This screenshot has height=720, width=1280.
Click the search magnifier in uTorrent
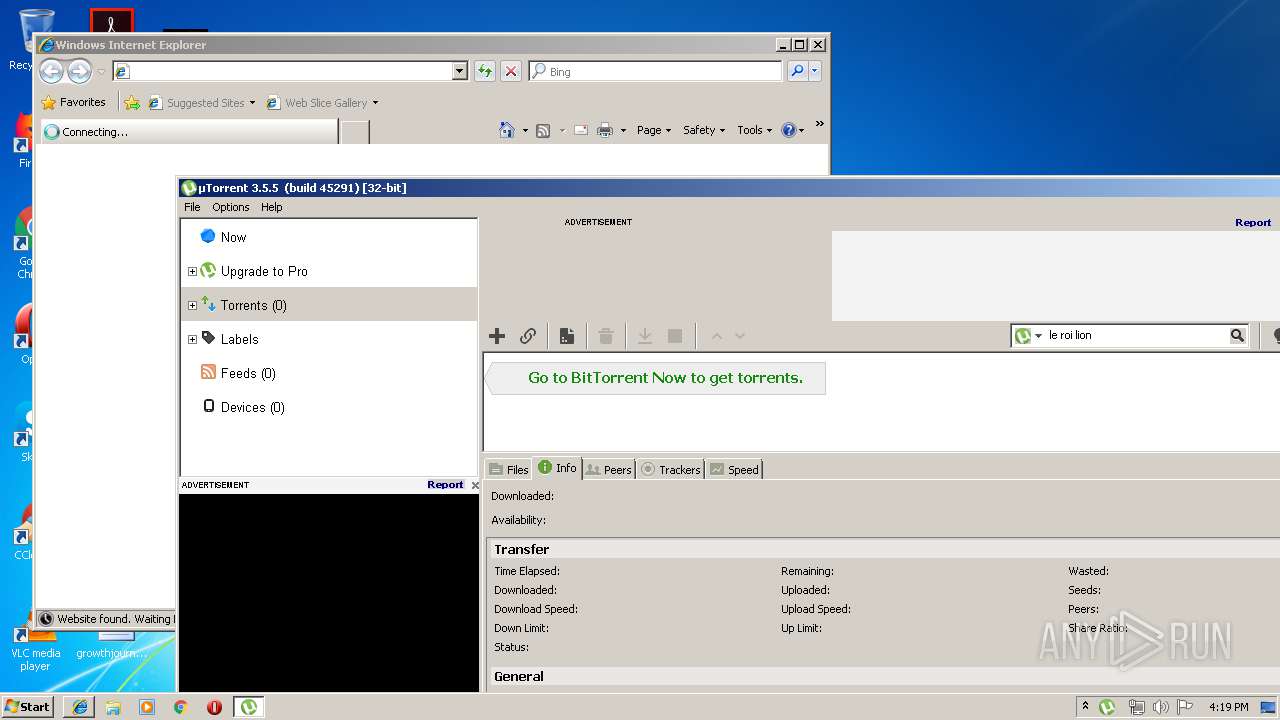click(1237, 336)
